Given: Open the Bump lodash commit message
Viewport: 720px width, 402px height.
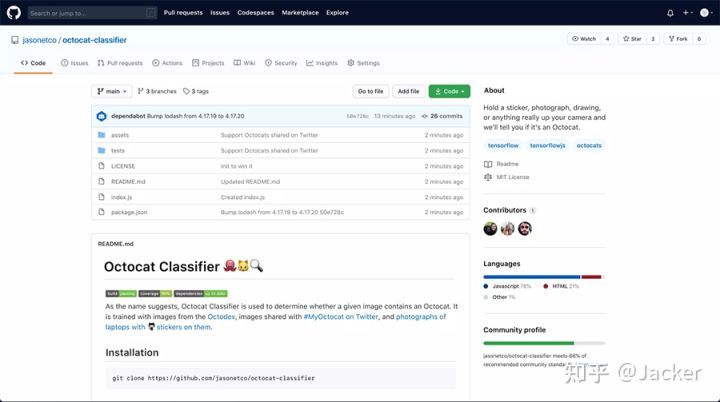Looking at the screenshot, I should (x=196, y=116).
